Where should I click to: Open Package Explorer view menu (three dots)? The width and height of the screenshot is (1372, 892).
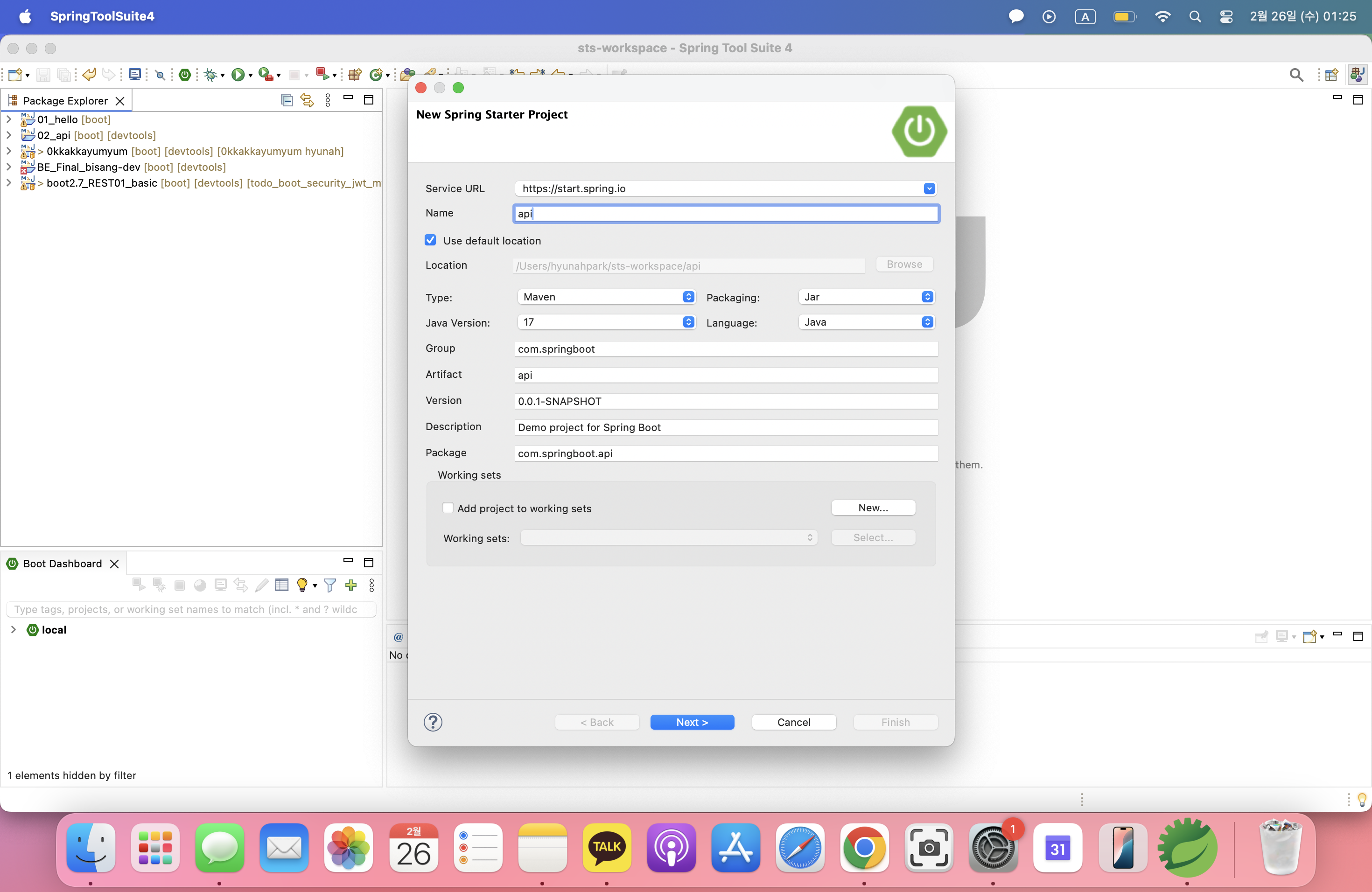click(328, 100)
